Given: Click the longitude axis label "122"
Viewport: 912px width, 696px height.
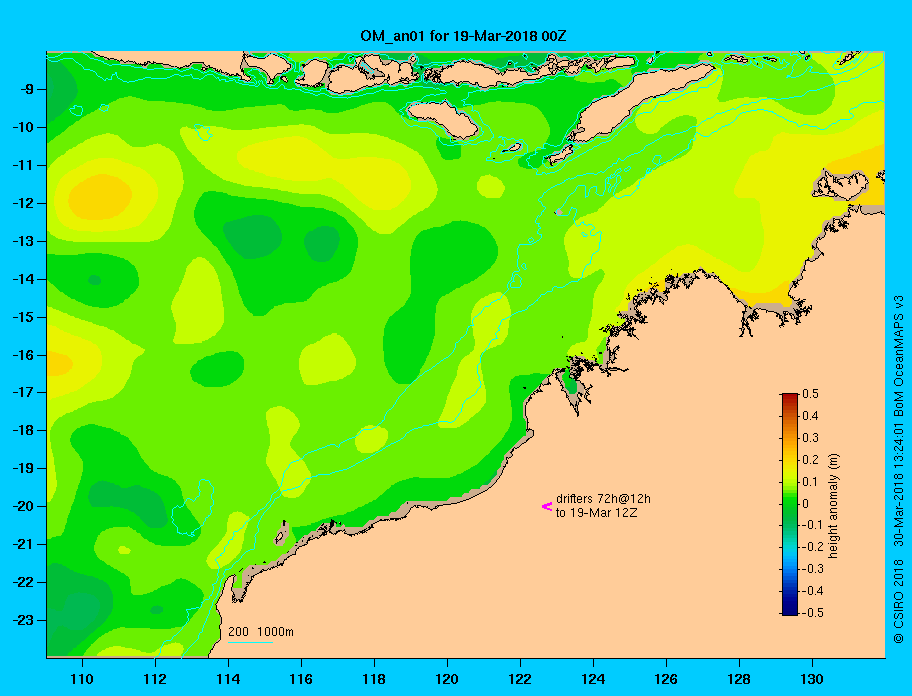Looking at the screenshot, I should (x=520, y=679).
